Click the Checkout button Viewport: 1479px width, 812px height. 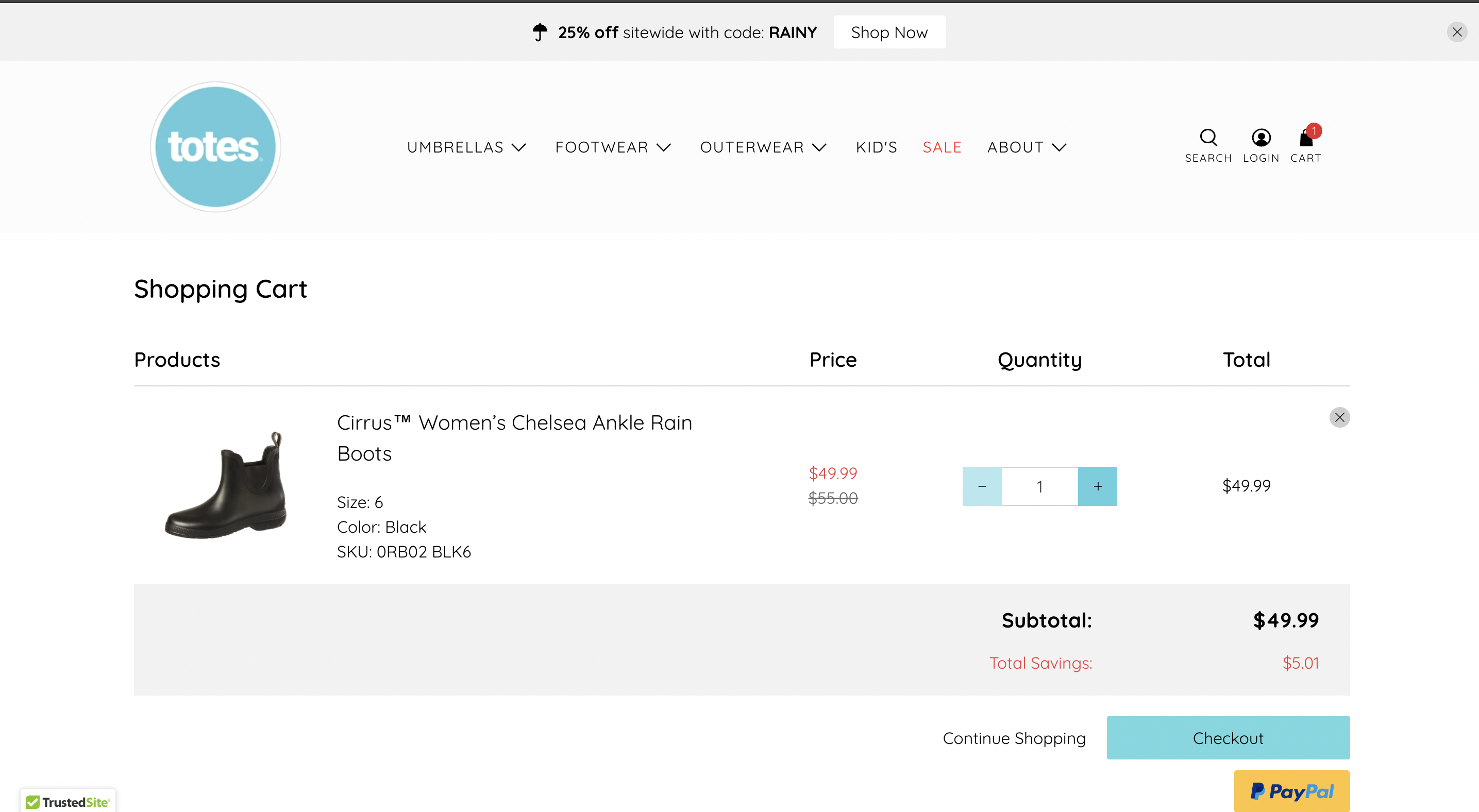1228,737
